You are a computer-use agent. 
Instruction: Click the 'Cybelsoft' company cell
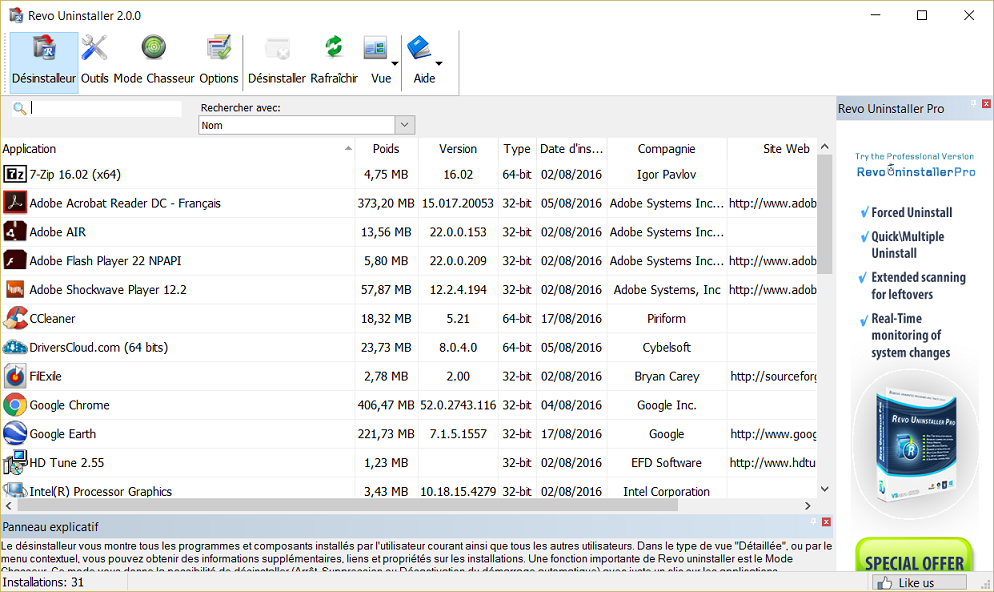coord(666,347)
